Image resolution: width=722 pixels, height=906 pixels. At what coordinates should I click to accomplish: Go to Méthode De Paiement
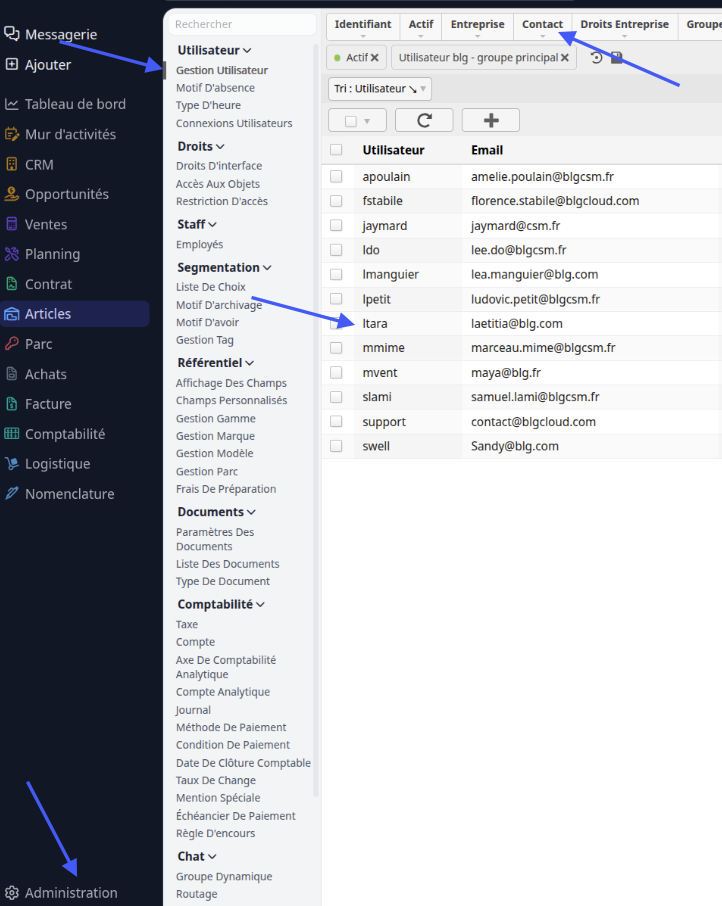click(231, 727)
